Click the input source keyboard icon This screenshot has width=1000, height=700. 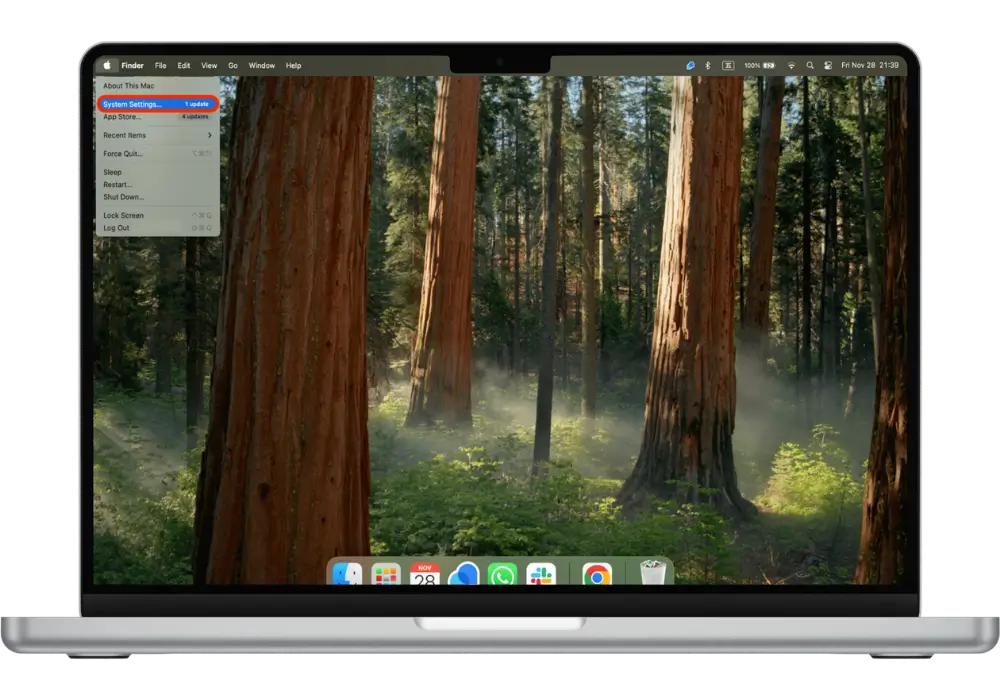727,65
